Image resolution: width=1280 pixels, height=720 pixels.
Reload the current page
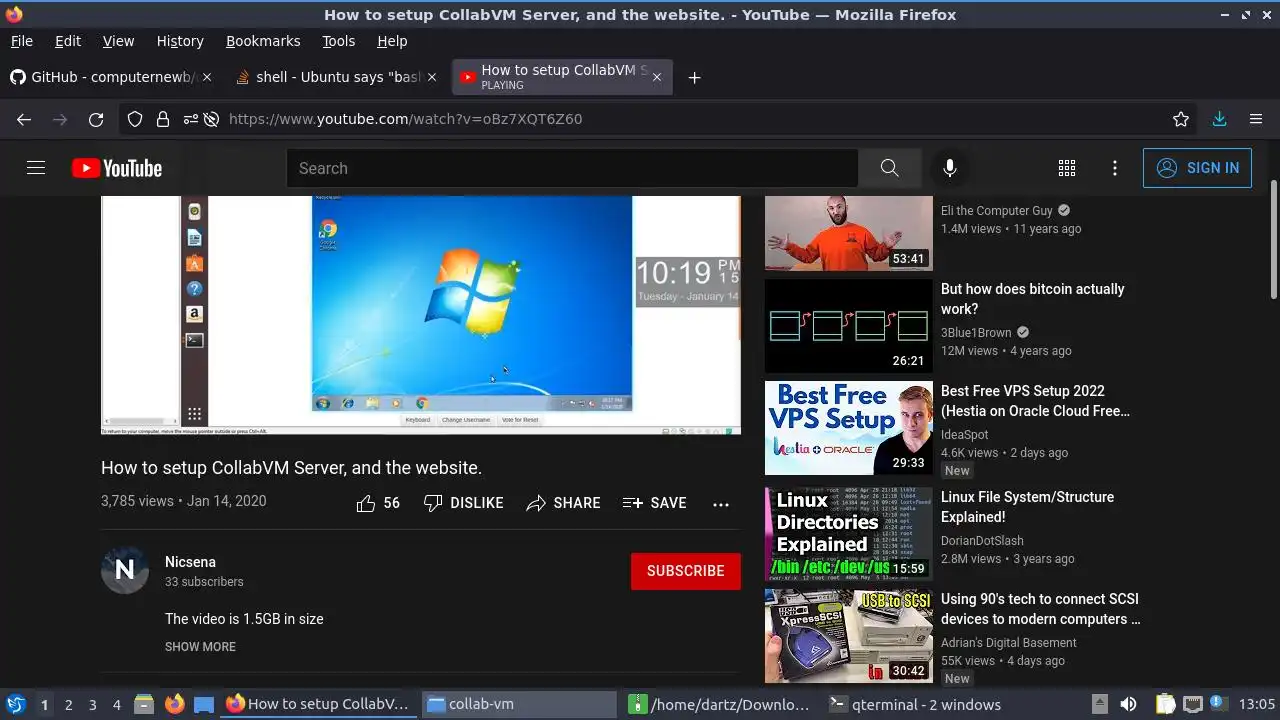tap(96, 119)
